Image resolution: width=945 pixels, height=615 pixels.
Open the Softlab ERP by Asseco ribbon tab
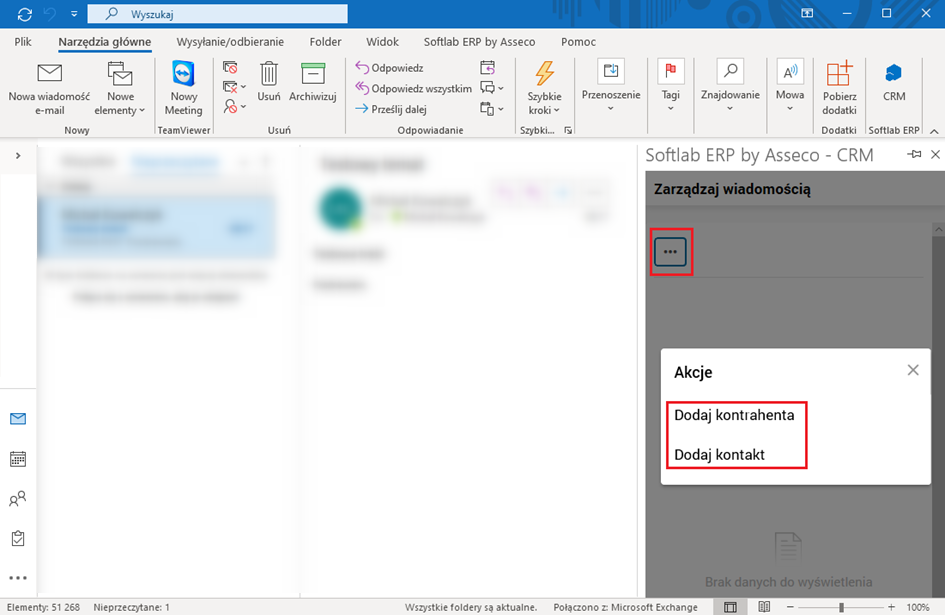pyautogui.click(x=479, y=42)
